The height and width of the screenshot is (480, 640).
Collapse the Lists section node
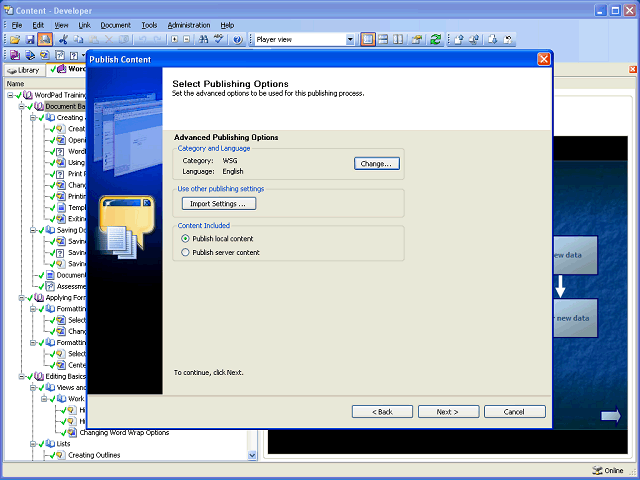pos(33,444)
